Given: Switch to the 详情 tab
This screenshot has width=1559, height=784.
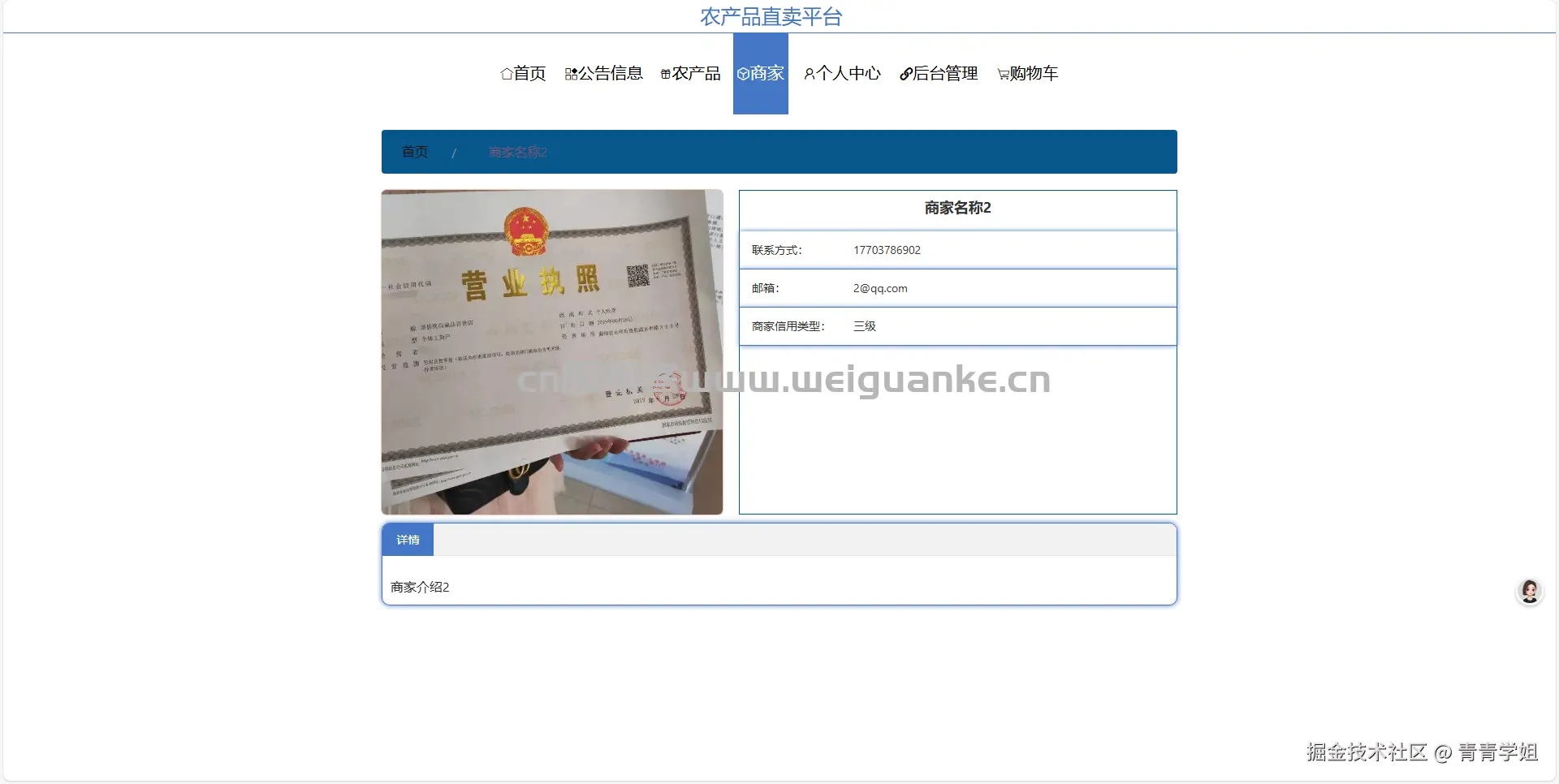Looking at the screenshot, I should (408, 540).
